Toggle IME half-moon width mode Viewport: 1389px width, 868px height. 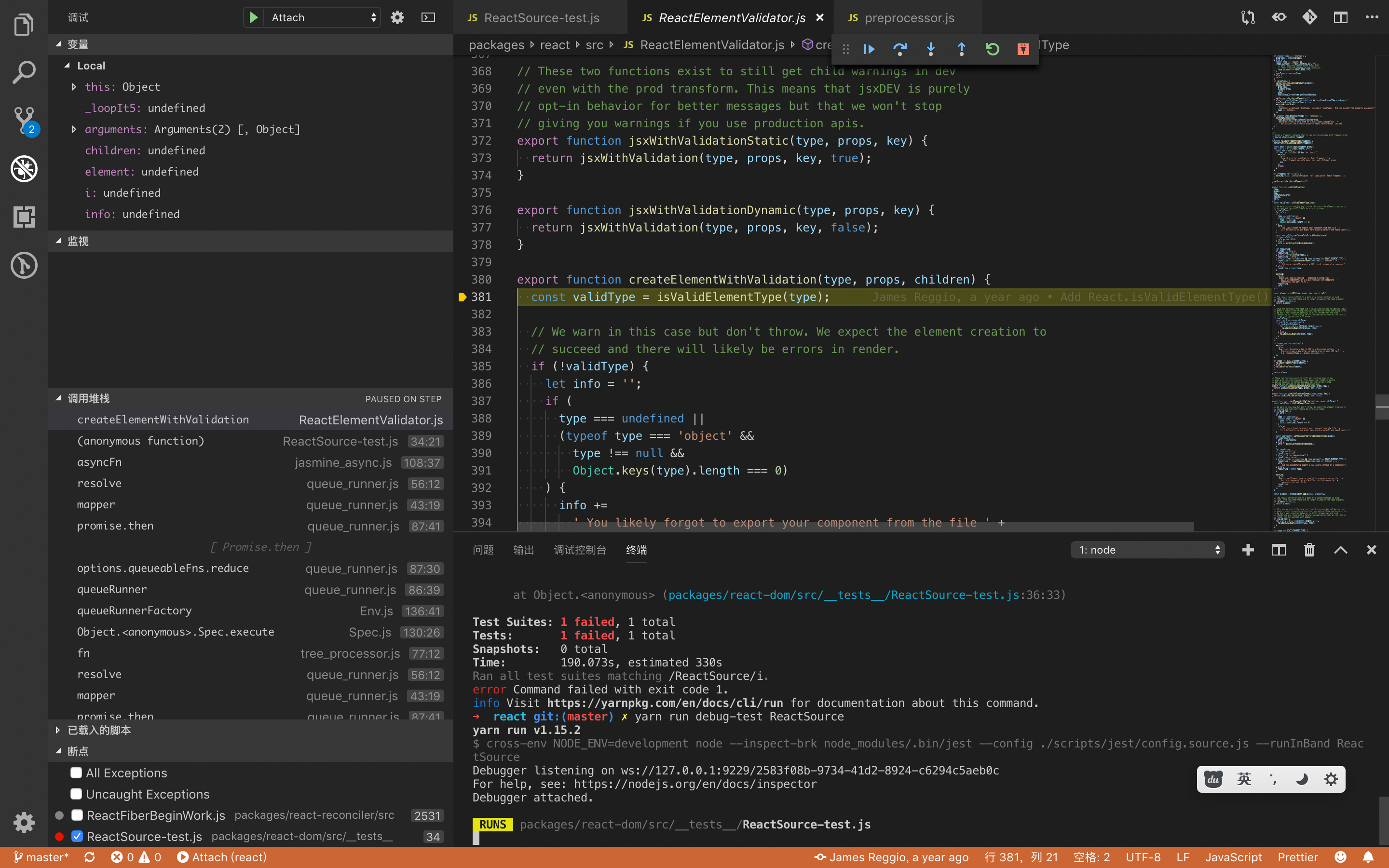1302,779
